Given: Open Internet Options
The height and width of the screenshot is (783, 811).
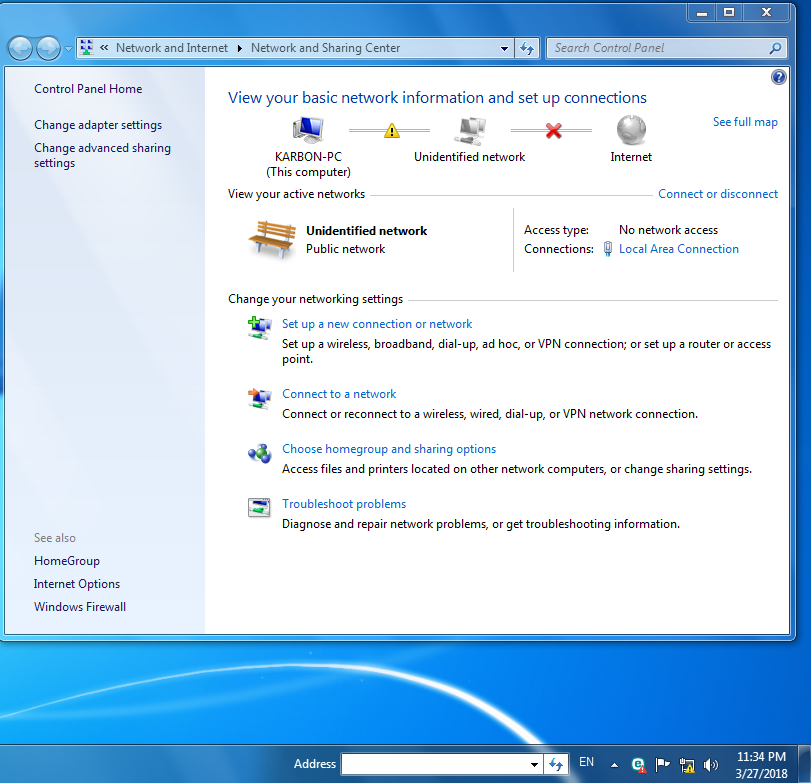Looking at the screenshot, I should point(77,584).
